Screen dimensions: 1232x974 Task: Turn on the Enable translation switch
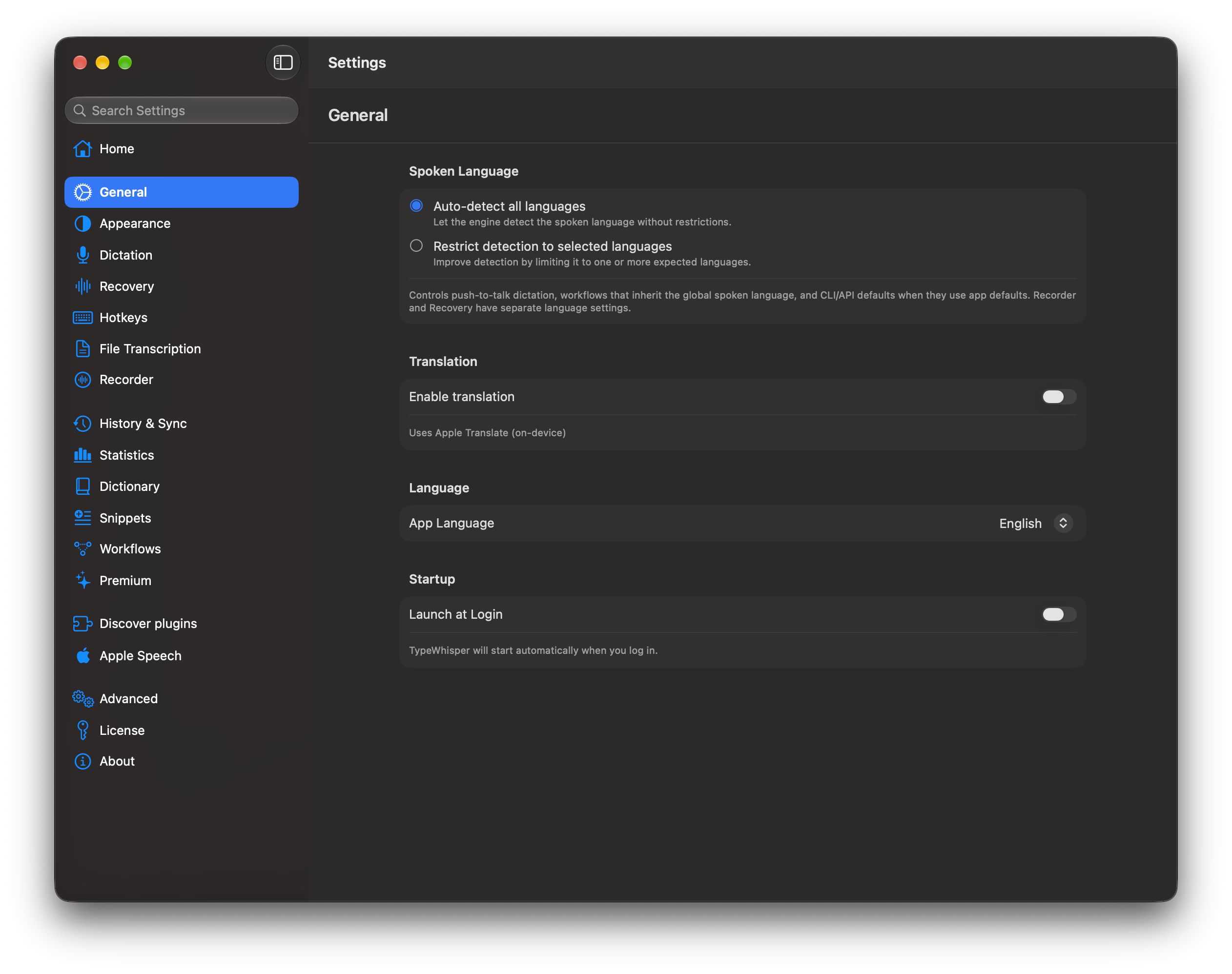[1059, 397]
